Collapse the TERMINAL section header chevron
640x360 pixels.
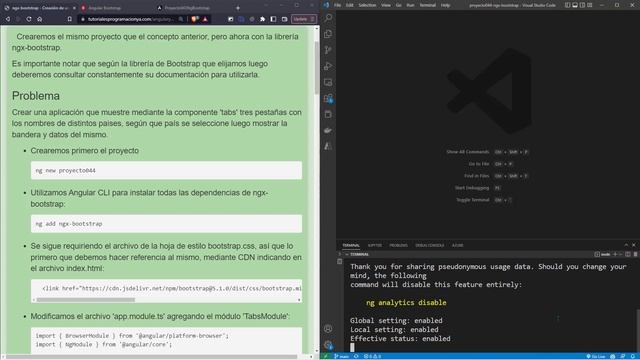pyautogui.click(x=347, y=254)
